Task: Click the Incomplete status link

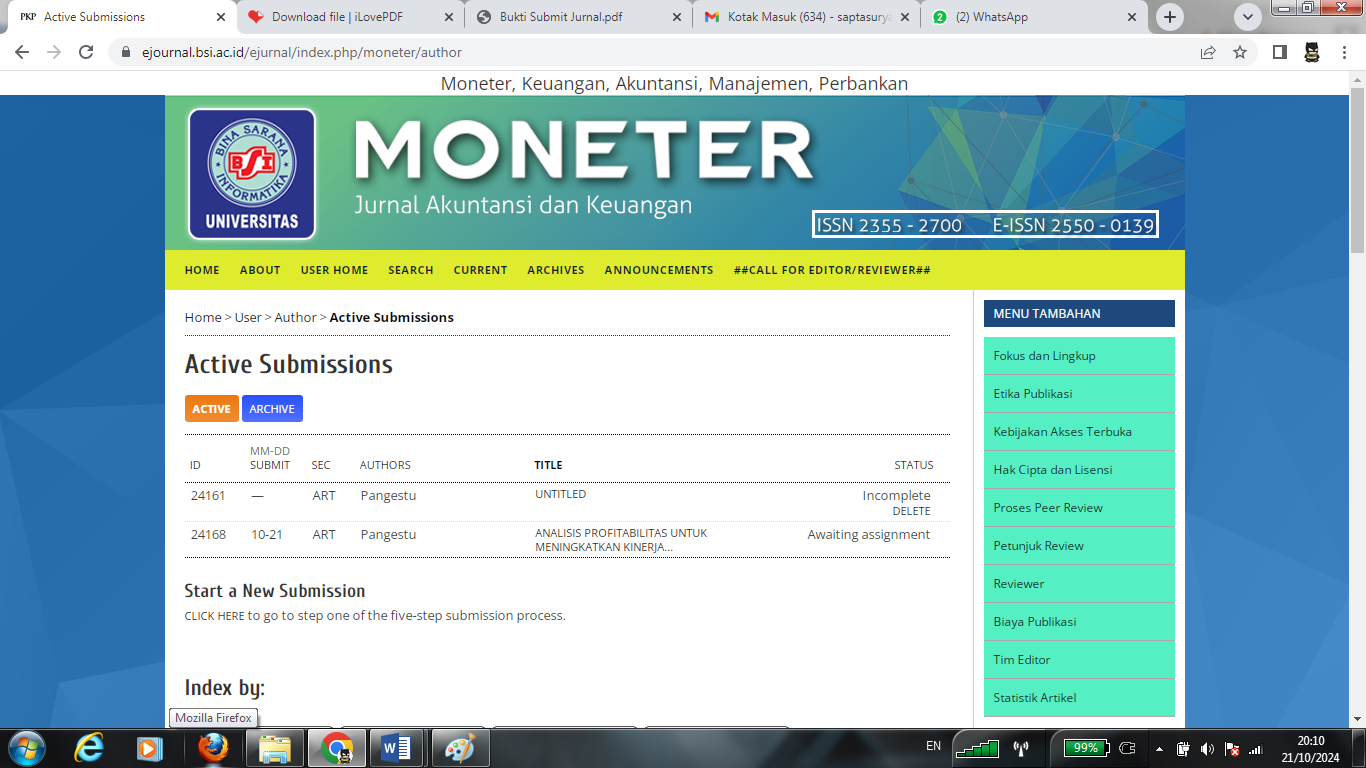Action: [x=896, y=495]
